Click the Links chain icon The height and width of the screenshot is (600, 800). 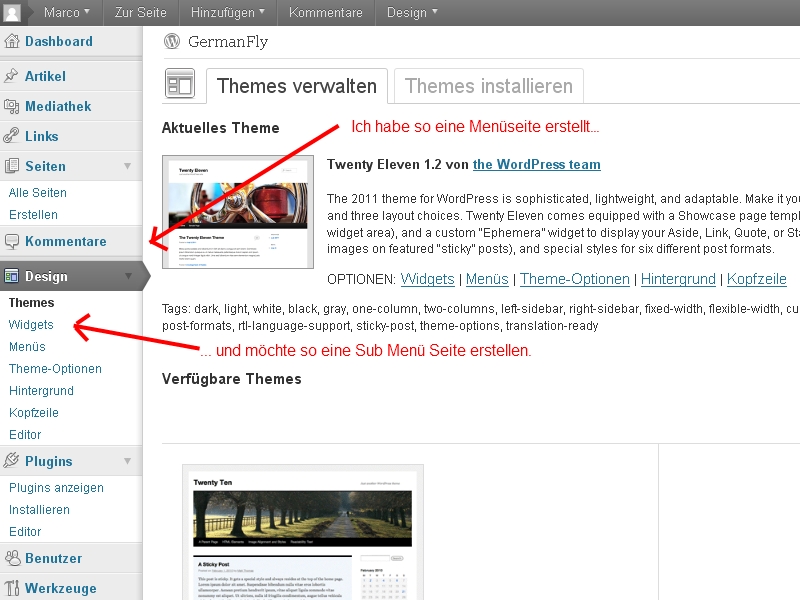(12, 136)
